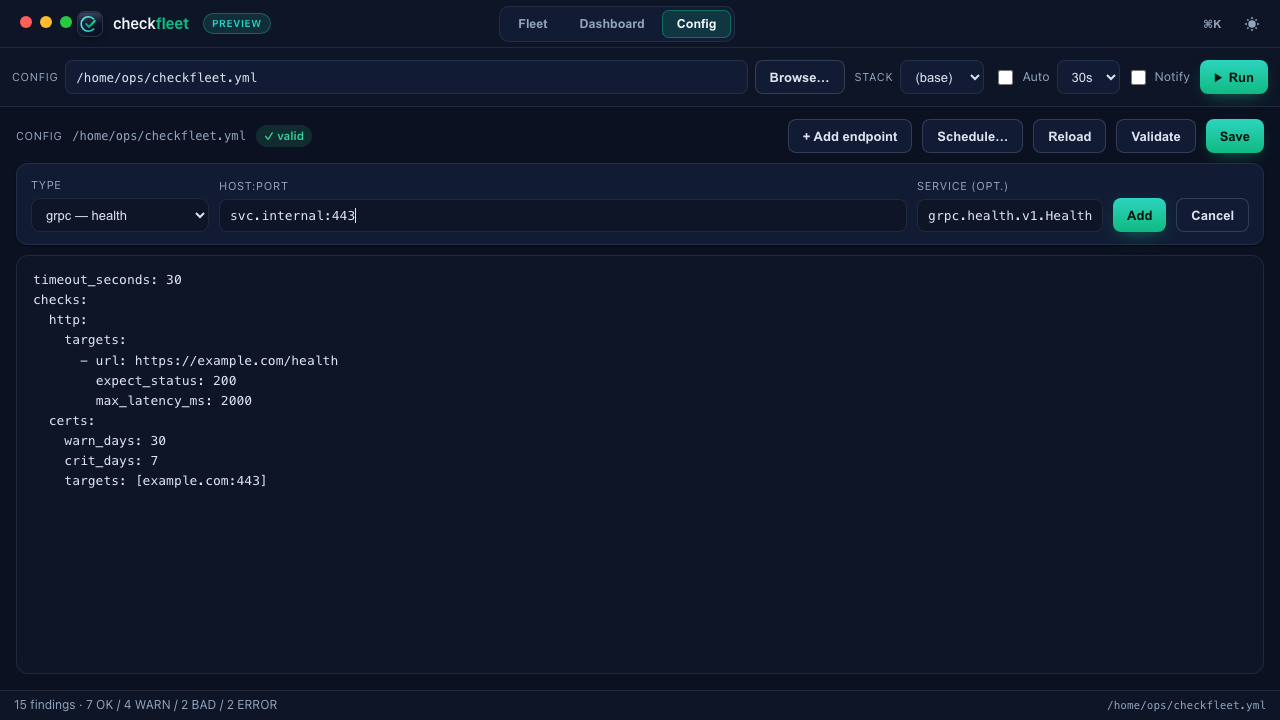This screenshot has height=720, width=1280.
Task: Save the config file
Action: pyautogui.click(x=1235, y=136)
